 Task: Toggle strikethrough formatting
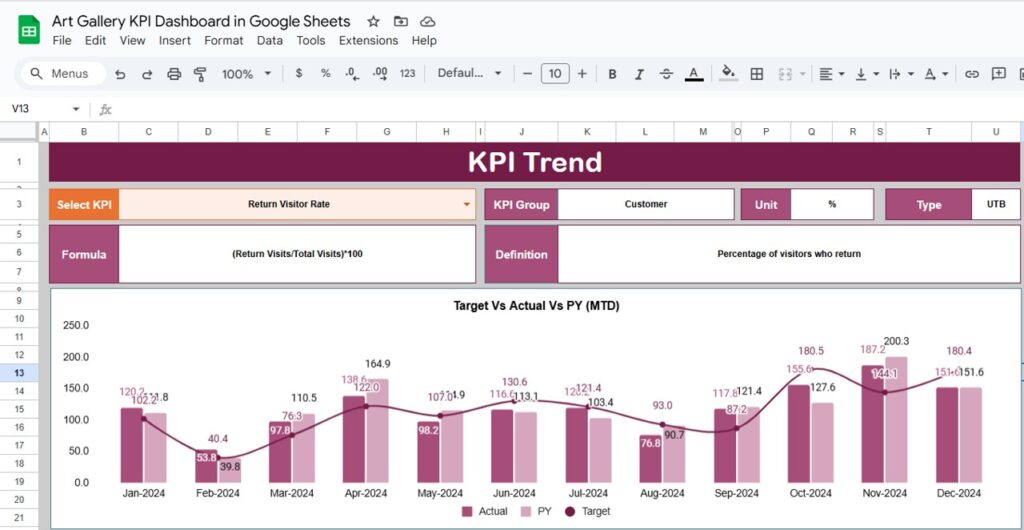666,74
